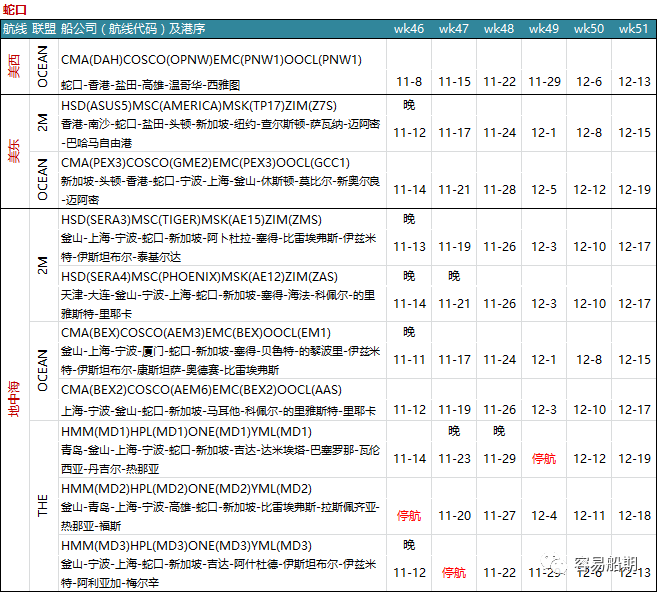Select the 12-18 date cell
Image resolution: width=658 pixels, height=593 pixels.
tap(634, 516)
